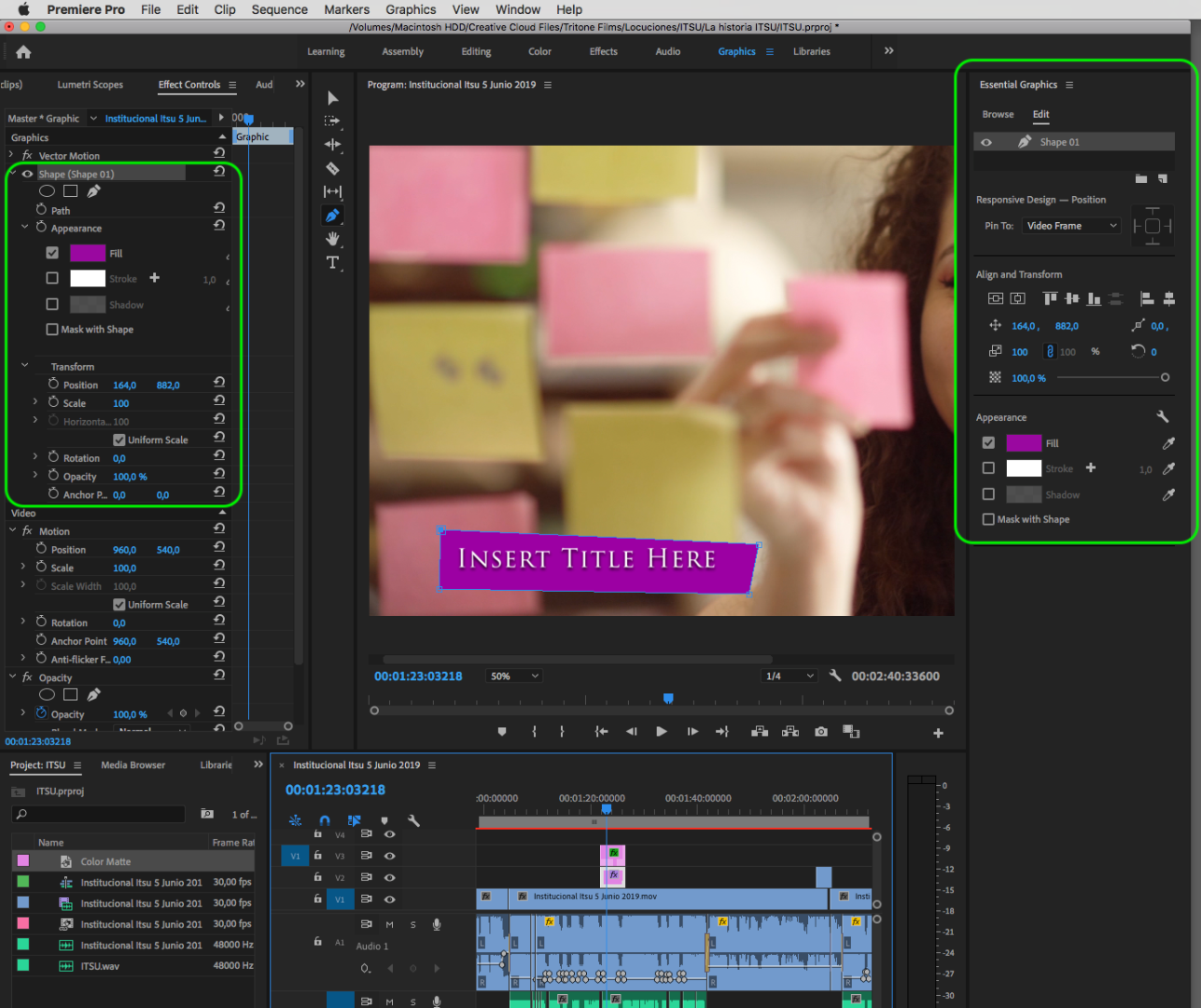This screenshot has height=1008, width=1201.
Task: Open playback resolution 1/4 dropdown
Action: point(789,676)
